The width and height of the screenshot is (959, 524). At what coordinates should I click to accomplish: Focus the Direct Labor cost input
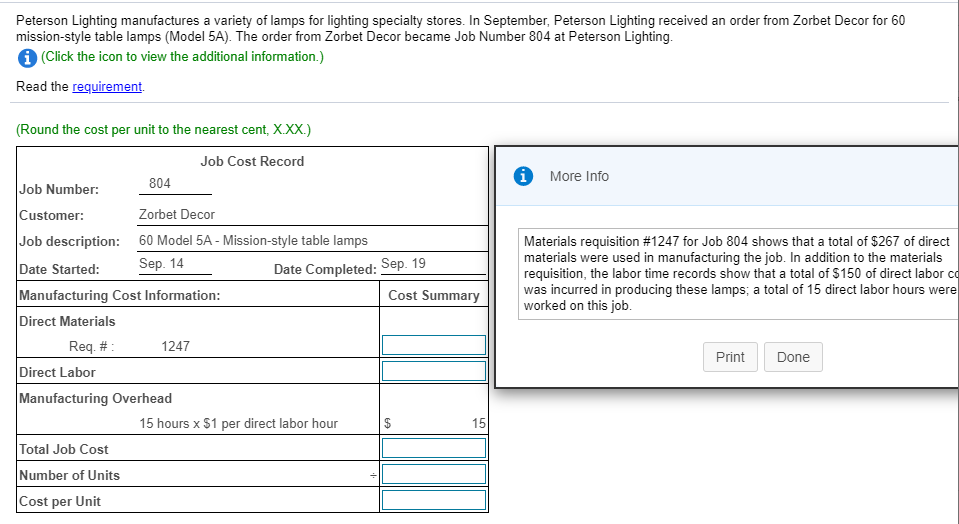433,371
